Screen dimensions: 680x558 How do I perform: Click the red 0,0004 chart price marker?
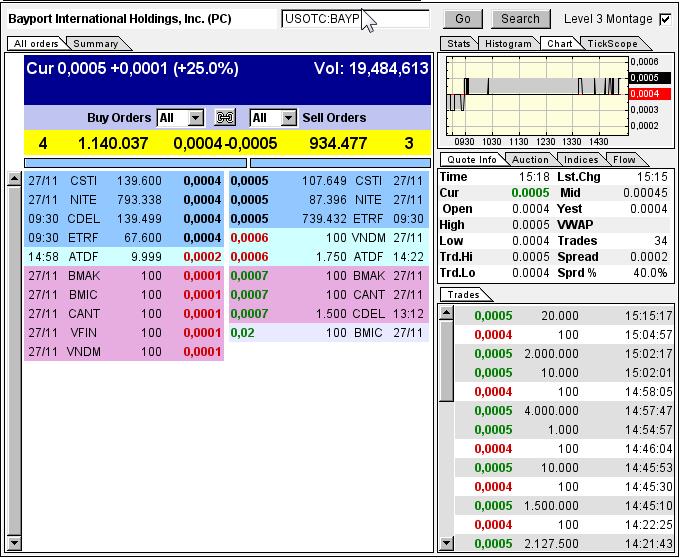pyautogui.click(x=649, y=94)
